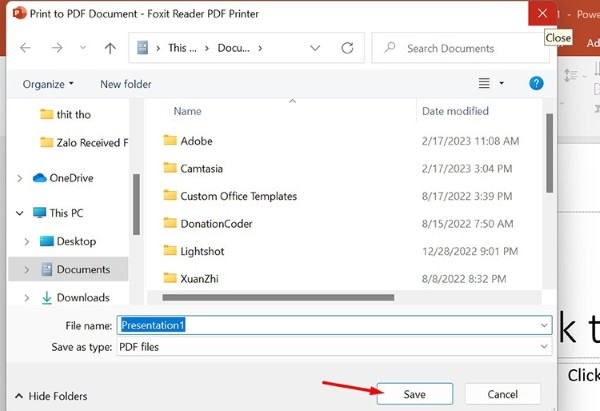
Task: Cancel the save dialog
Action: pos(503,394)
